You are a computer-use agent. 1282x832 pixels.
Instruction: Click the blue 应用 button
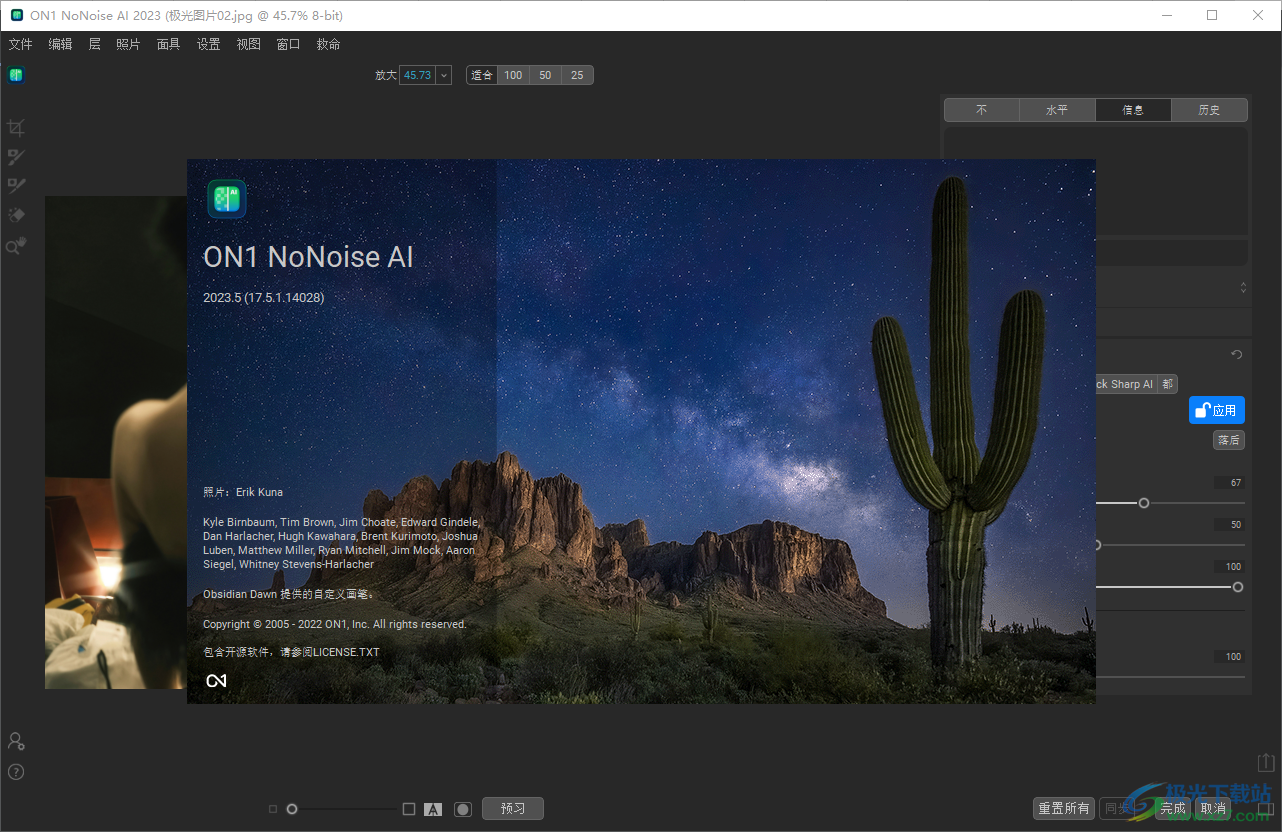pos(1216,410)
